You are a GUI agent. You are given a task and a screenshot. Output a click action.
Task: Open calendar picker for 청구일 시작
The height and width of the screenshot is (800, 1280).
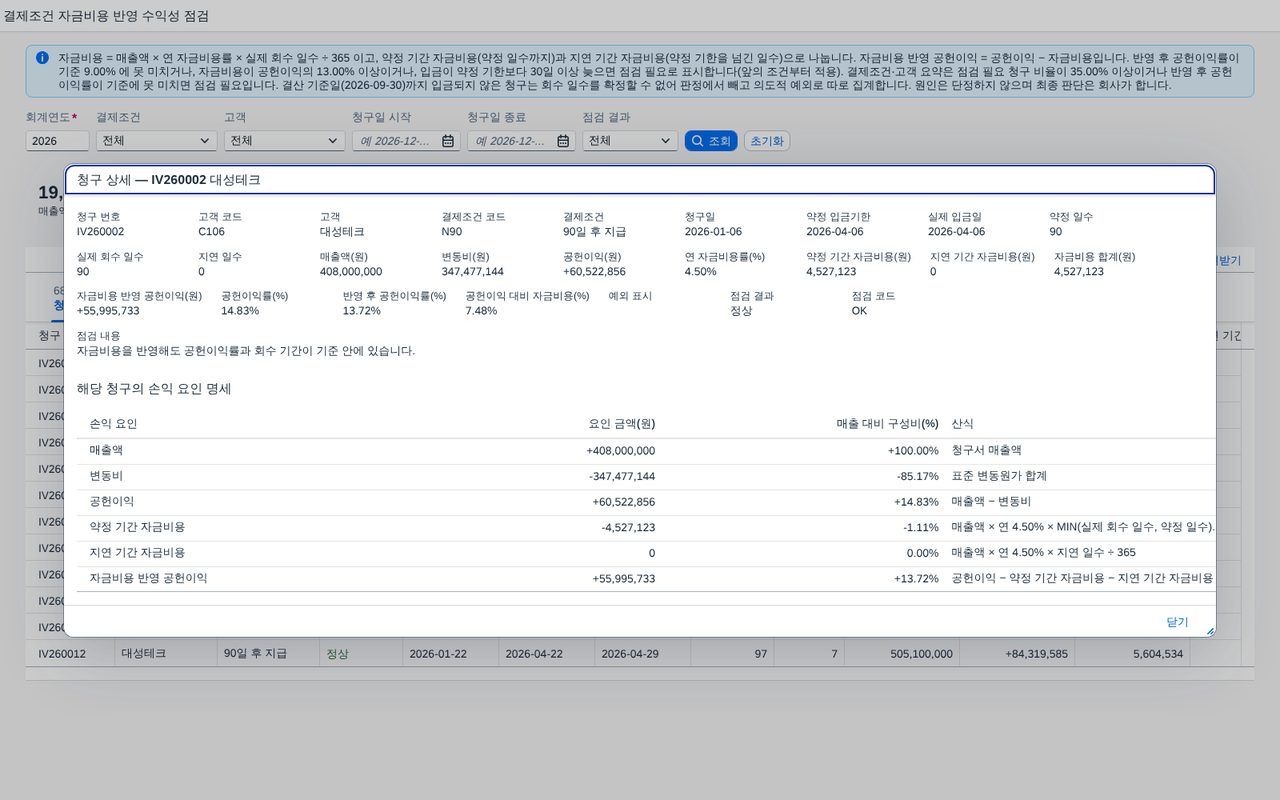coord(448,141)
